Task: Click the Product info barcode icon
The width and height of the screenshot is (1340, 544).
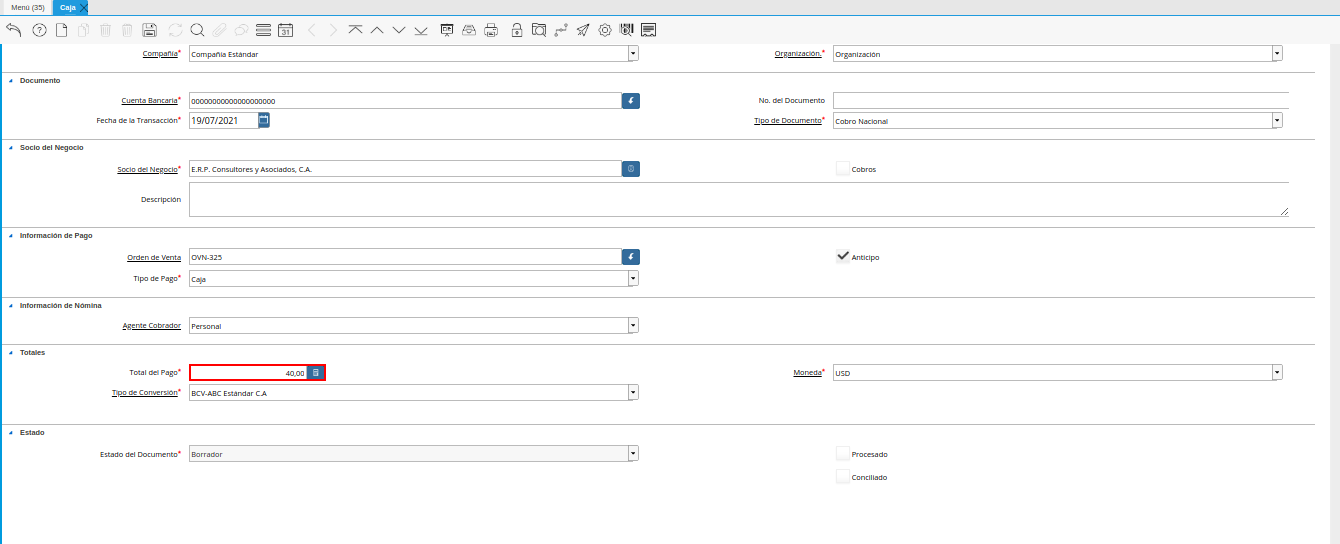Action: (627, 30)
